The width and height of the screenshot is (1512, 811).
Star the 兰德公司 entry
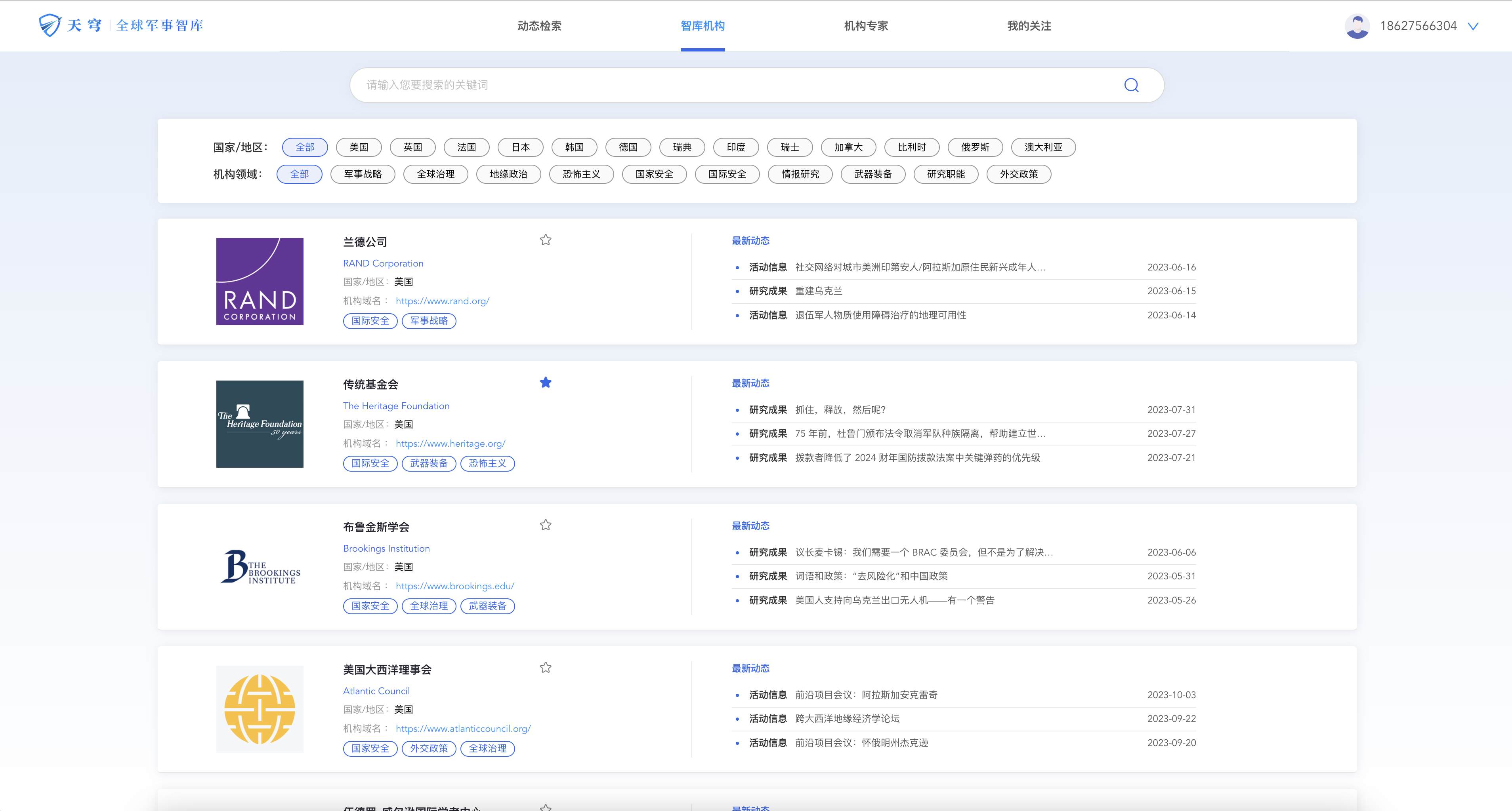545,240
